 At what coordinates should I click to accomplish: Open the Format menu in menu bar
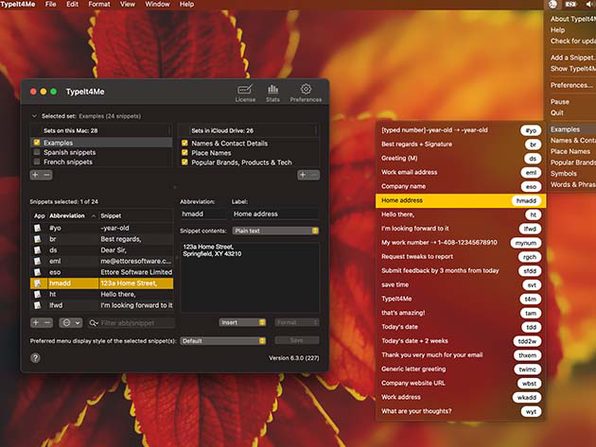point(99,4)
